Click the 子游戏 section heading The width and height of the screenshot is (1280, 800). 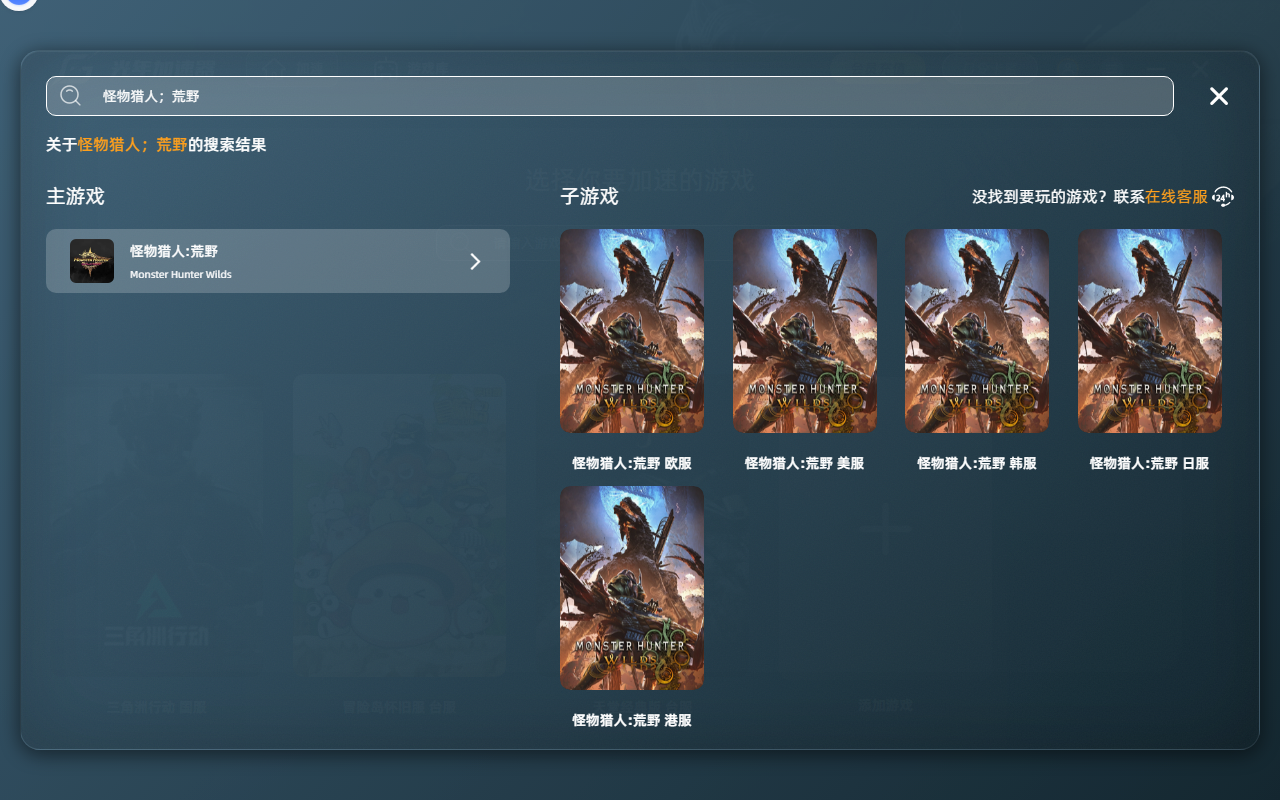coord(589,197)
